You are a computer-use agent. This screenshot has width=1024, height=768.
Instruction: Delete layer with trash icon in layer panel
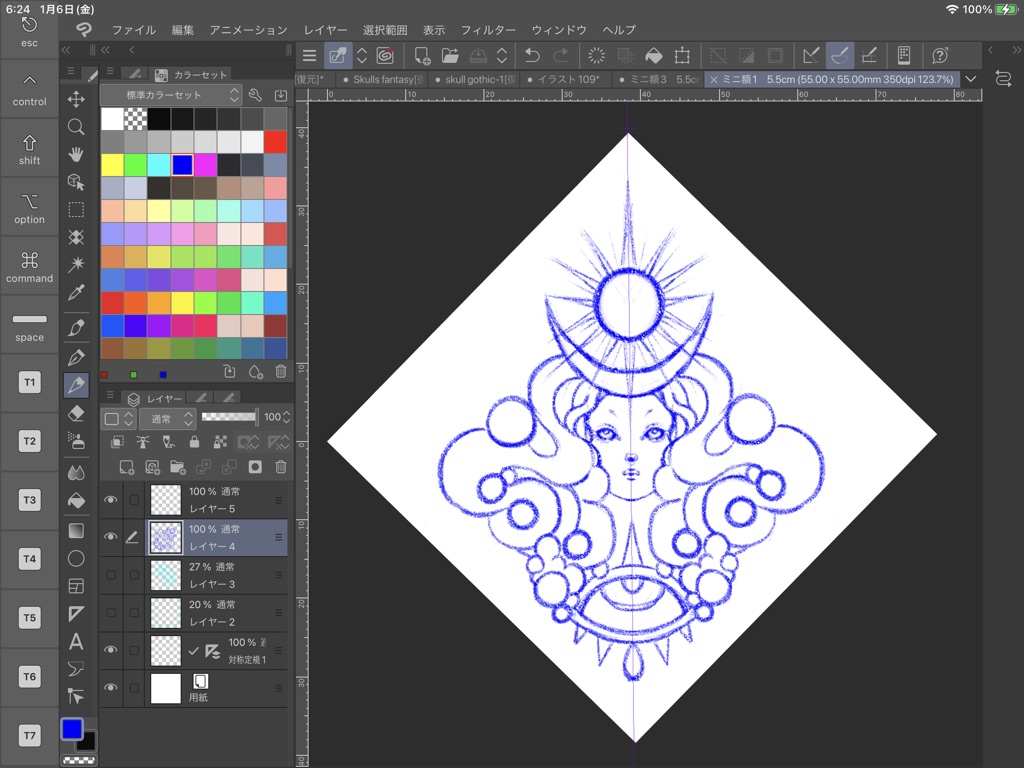(x=281, y=467)
